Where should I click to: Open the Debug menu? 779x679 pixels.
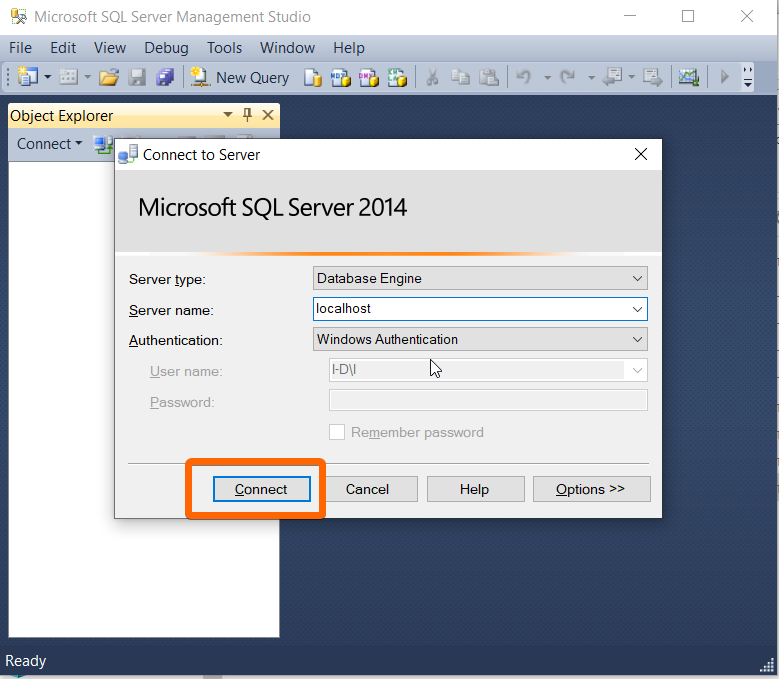tap(166, 48)
